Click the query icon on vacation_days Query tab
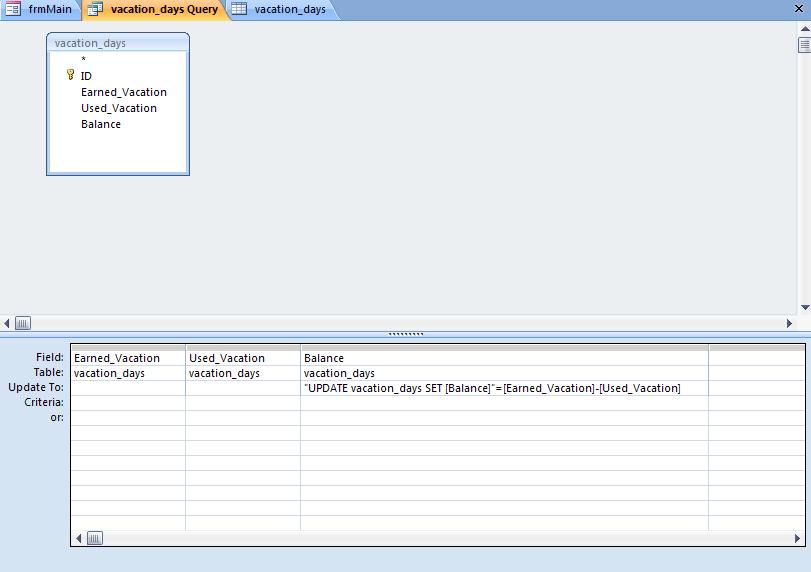Viewport: 811px width, 572px height. (95, 9)
